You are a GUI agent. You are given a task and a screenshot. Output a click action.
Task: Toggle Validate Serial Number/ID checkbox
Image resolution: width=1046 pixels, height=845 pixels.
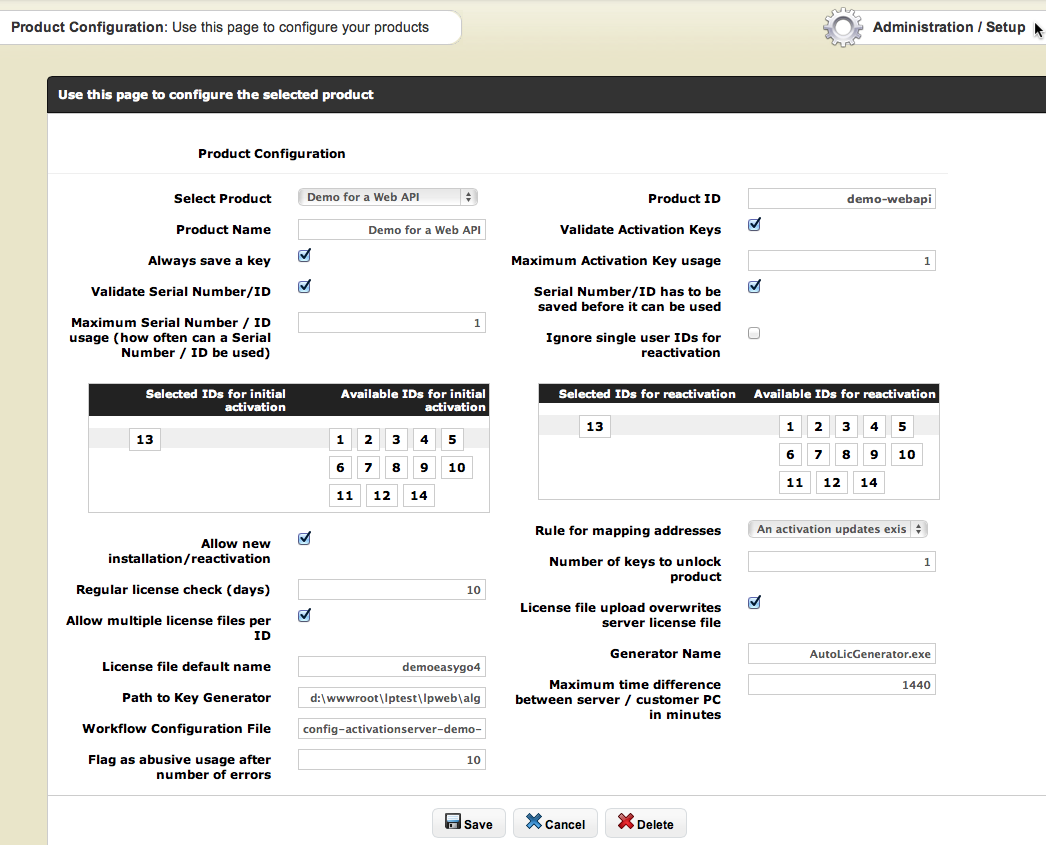304,287
